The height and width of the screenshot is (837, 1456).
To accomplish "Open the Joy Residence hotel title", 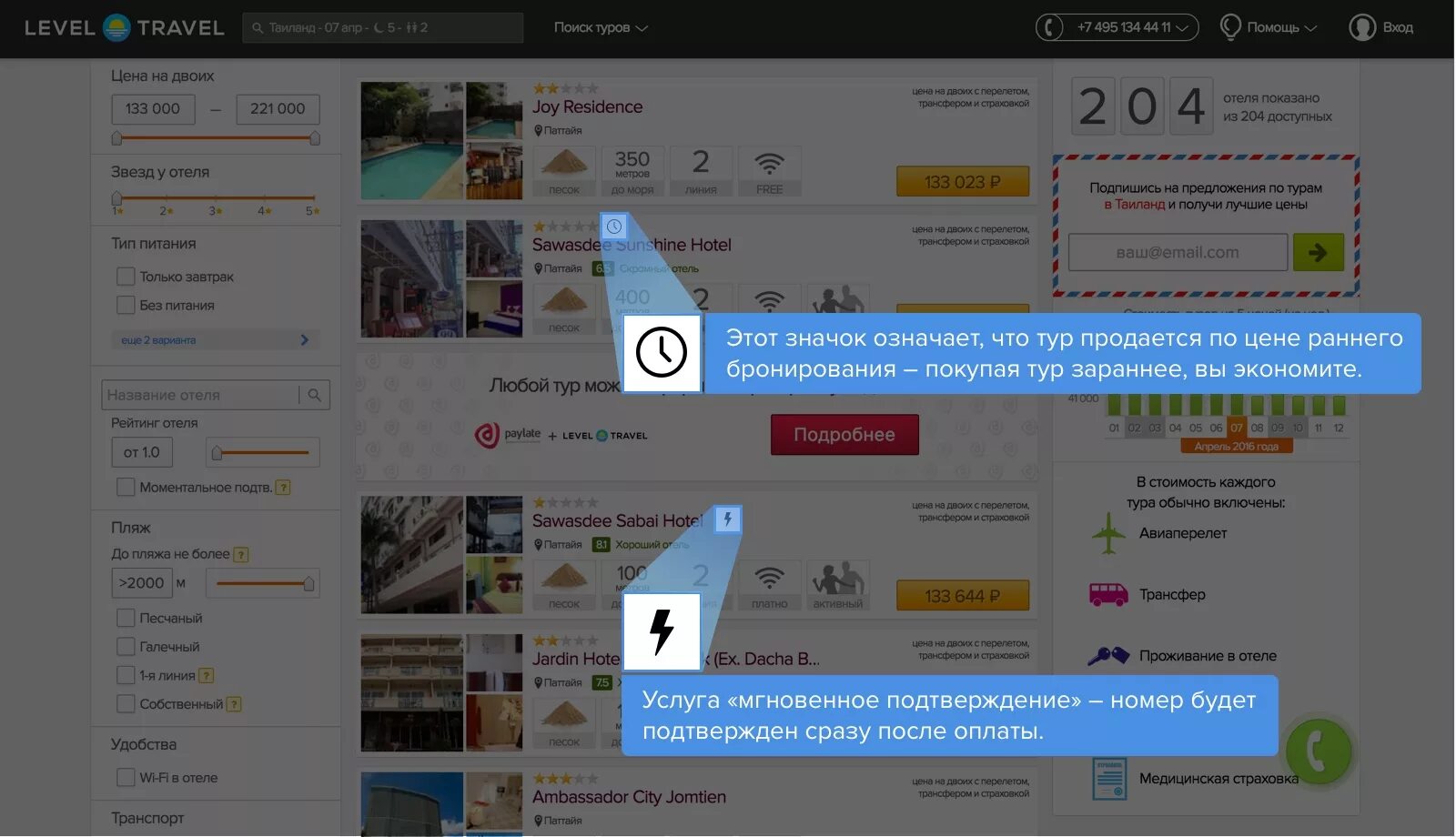I will 587,107.
